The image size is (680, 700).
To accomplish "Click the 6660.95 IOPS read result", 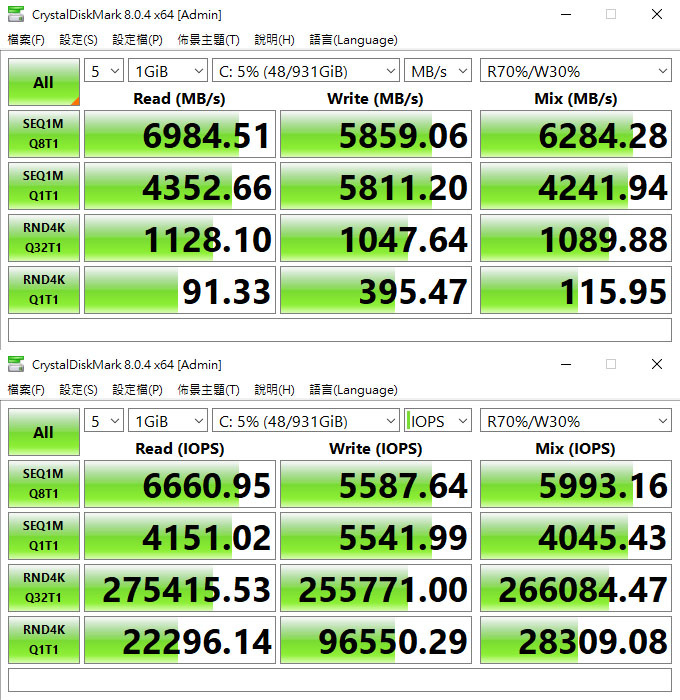I will (180, 484).
